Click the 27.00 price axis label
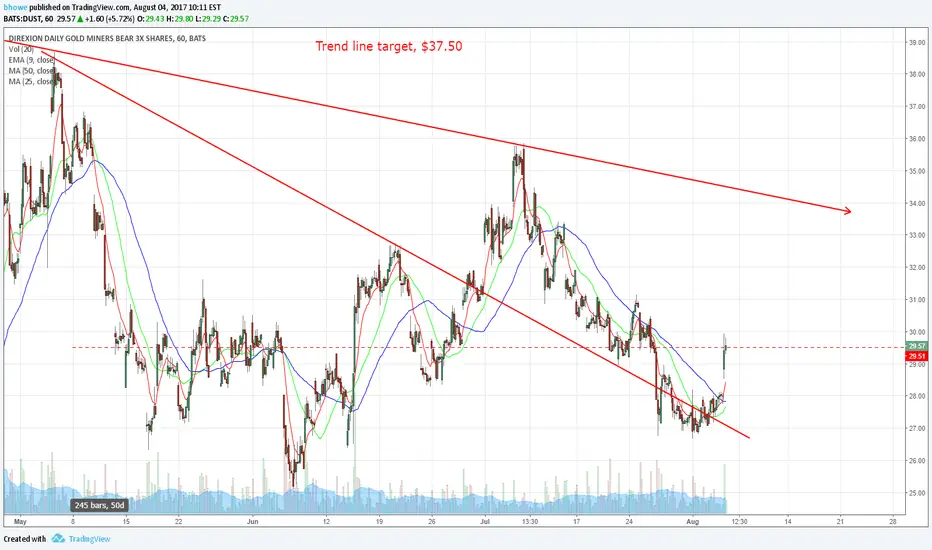This screenshot has width=932, height=550. 917,428
